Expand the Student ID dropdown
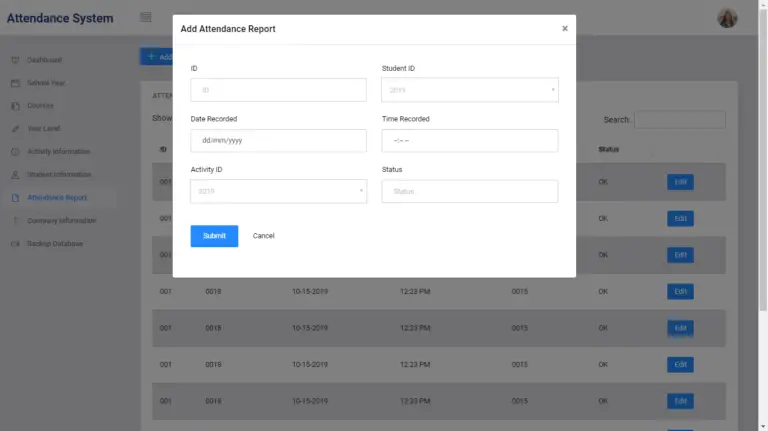Screen dimensions: 768x431 tap(470, 90)
